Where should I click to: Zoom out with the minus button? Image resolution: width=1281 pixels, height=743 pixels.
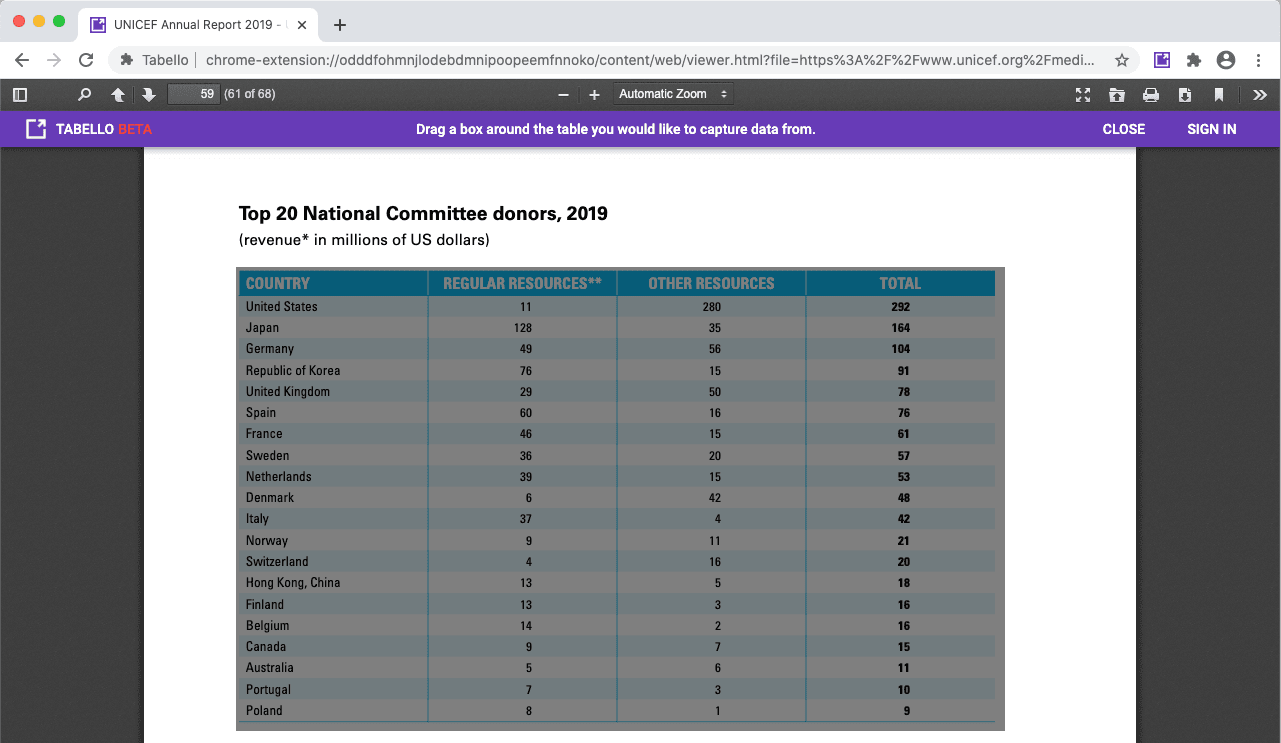(x=563, y=94)
